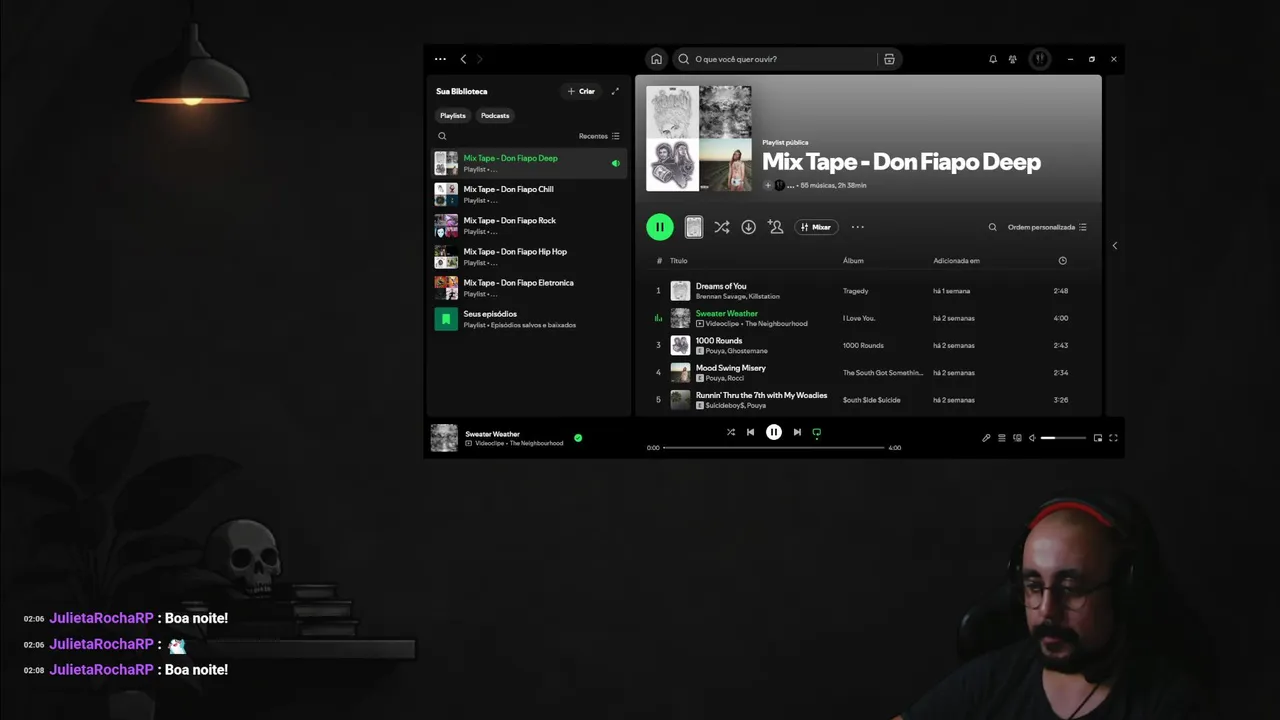The width and height of the screenshot is (1280, 720).
Task: Click the playlist cover art collage
Action: tap(698, 138)
